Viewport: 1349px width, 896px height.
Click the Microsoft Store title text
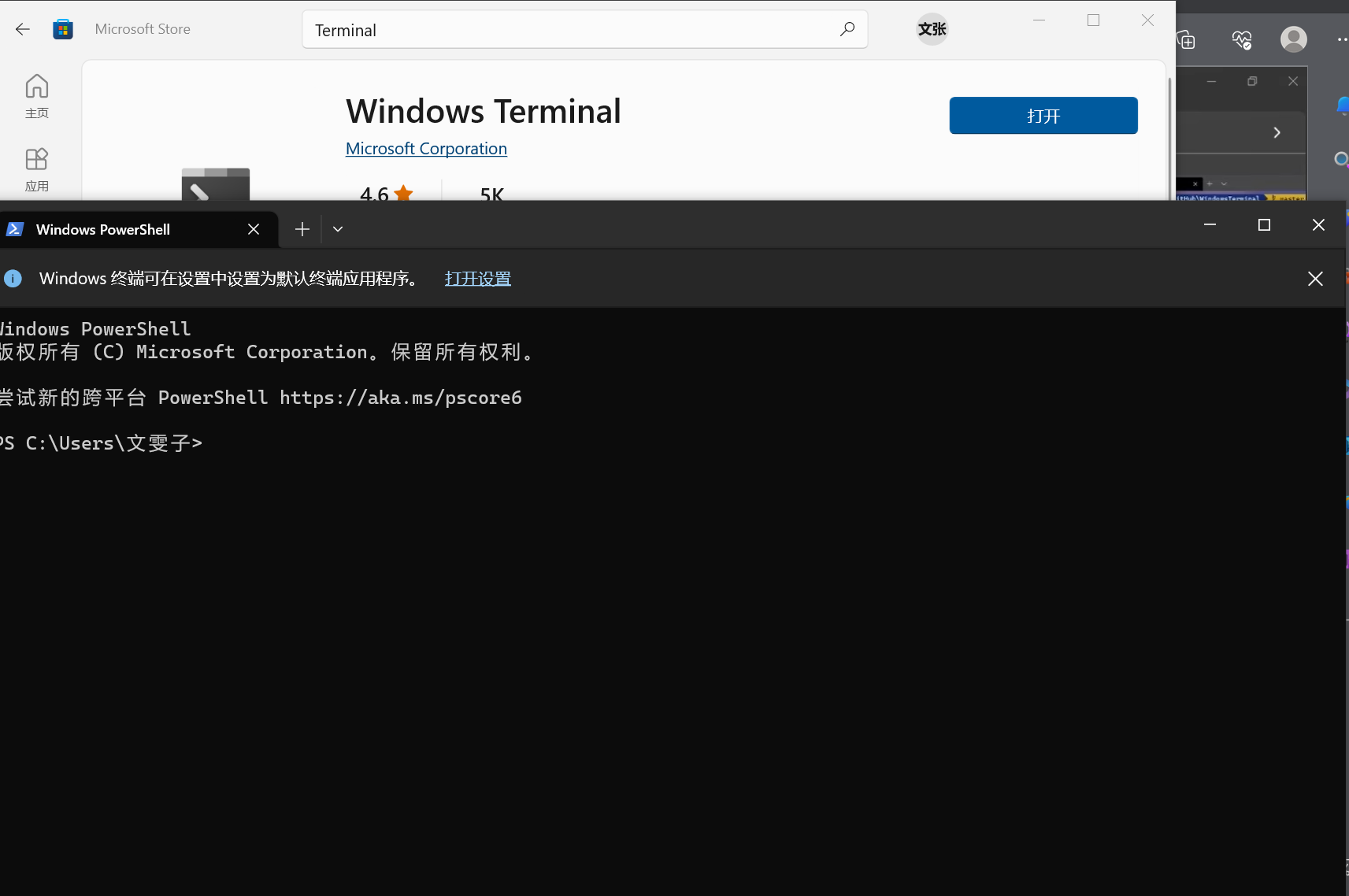click(x=143, y=29)
